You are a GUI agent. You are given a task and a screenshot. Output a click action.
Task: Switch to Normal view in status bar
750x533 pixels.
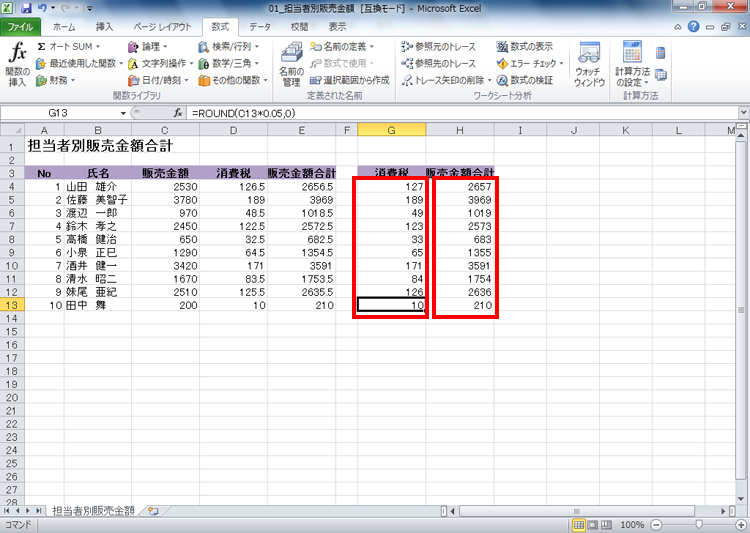579,525
